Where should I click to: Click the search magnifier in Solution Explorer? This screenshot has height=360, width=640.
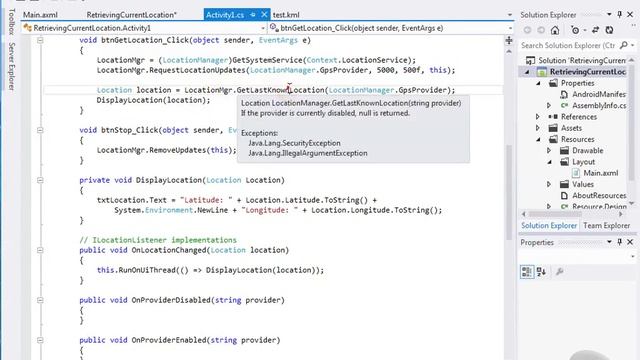[623, 45]
